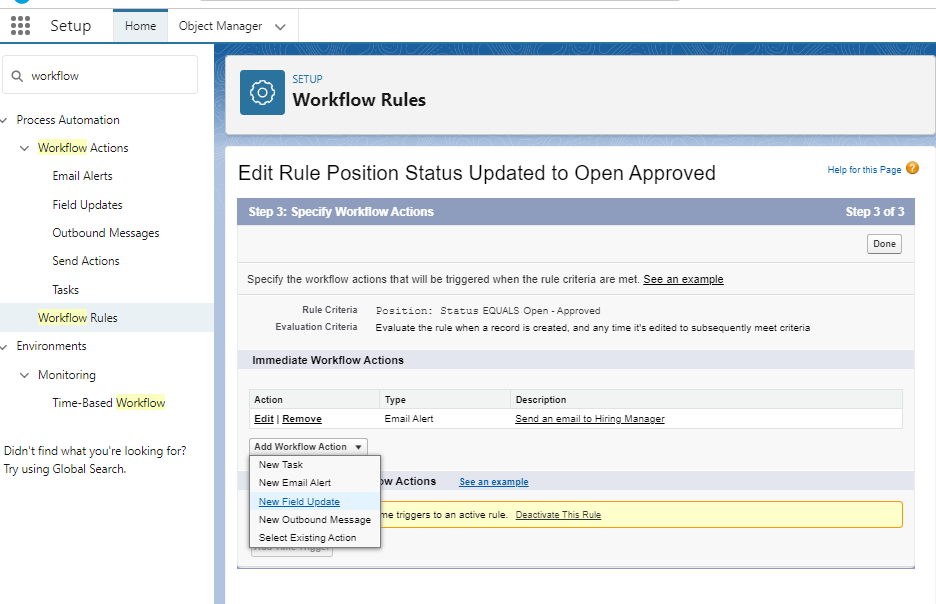Open See an example link beside time-dependent actions
The height and width of the screenshot is (604, 936).
494,482
